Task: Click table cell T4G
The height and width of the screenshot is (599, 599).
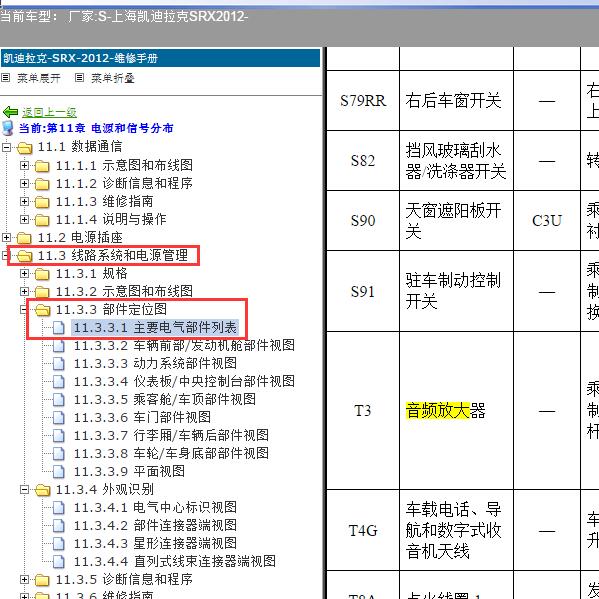Action: 363,531
